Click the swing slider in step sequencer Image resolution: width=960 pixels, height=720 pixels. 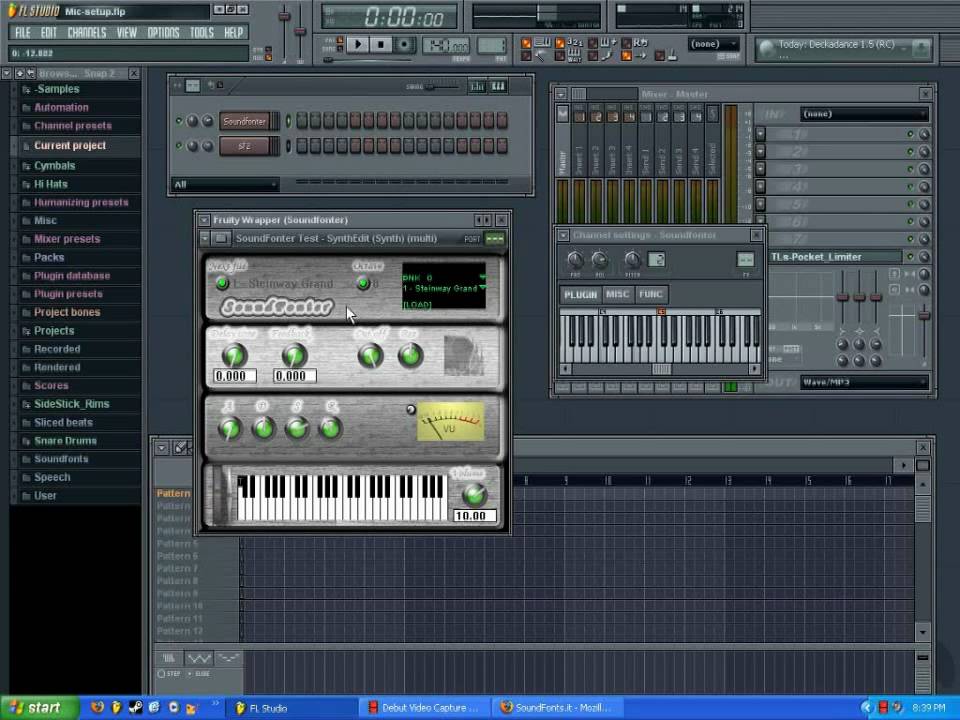[442, 87]
